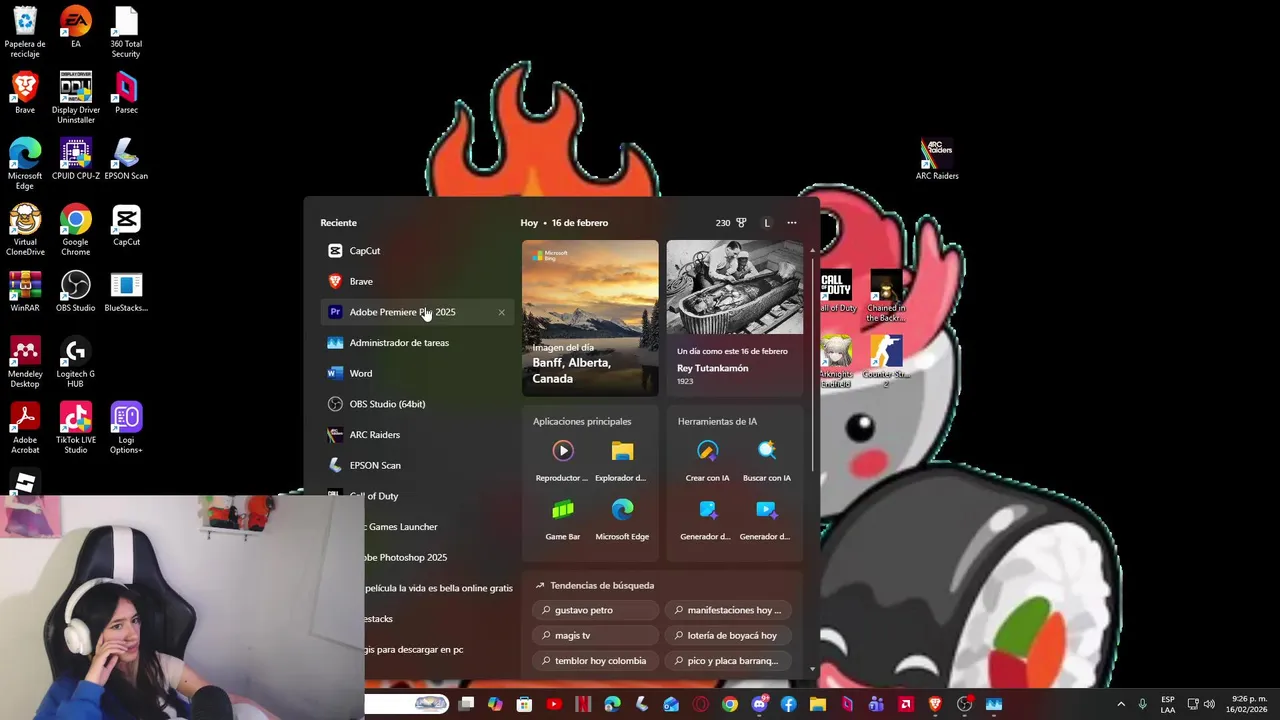
Task: Open Netflix taskbar icon
Action: 583,704
